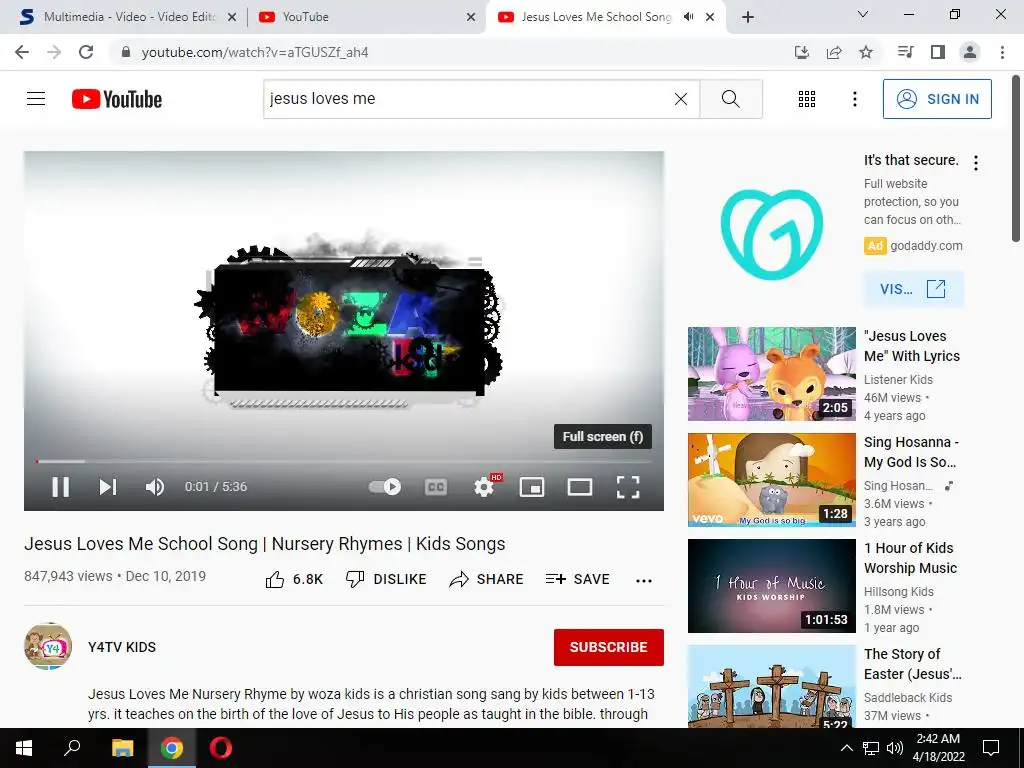
Task: Open Windows notification center
Action: pos(991,748)
